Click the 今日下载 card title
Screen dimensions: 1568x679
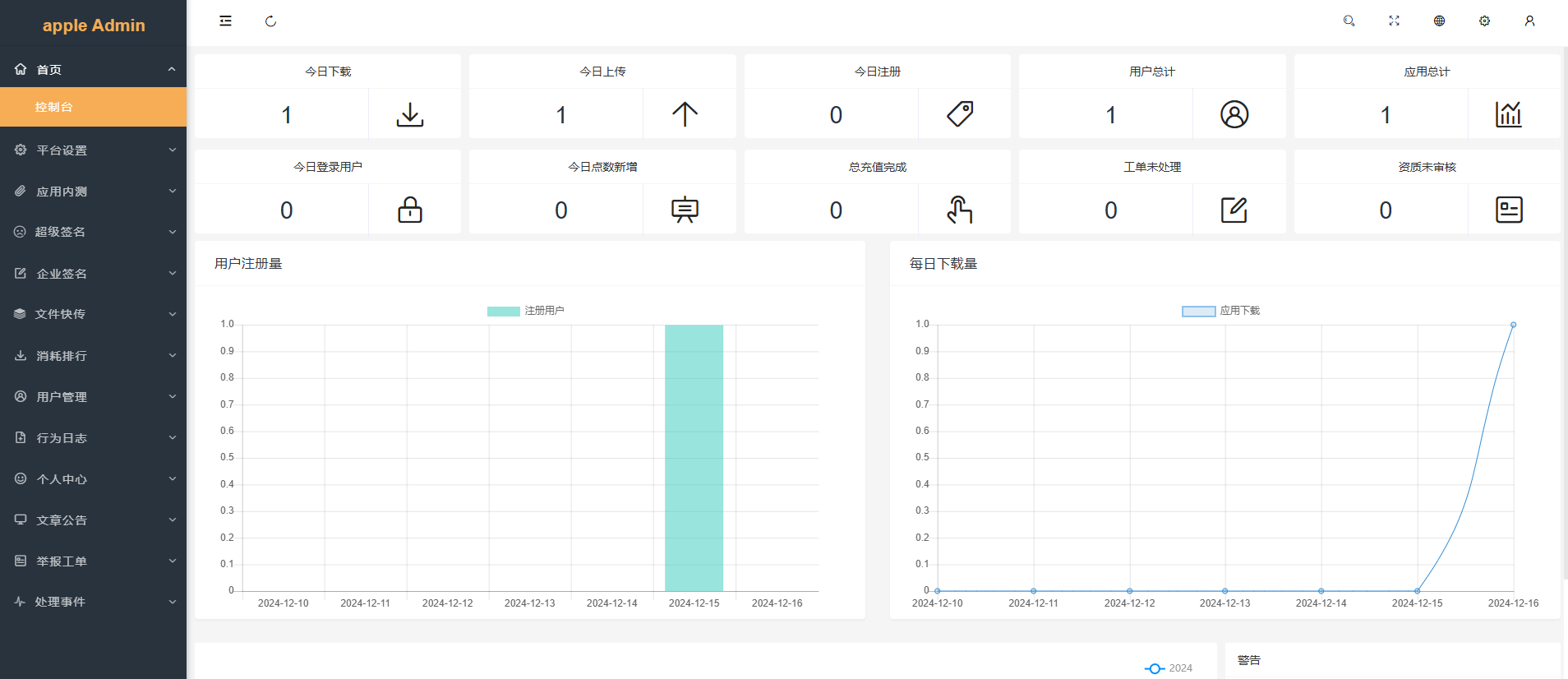(328, 72)
